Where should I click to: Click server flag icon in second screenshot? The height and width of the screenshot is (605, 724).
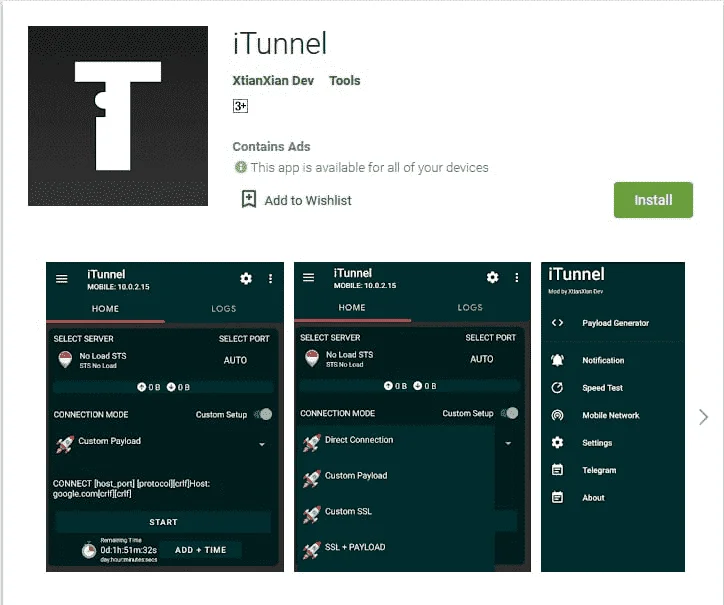tap(312, 358)
